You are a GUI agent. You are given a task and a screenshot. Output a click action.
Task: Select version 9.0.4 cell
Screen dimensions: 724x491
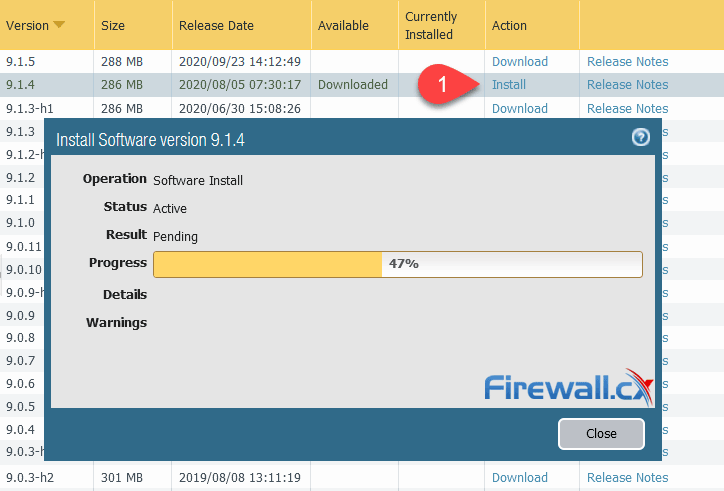[x=20, y=430]
